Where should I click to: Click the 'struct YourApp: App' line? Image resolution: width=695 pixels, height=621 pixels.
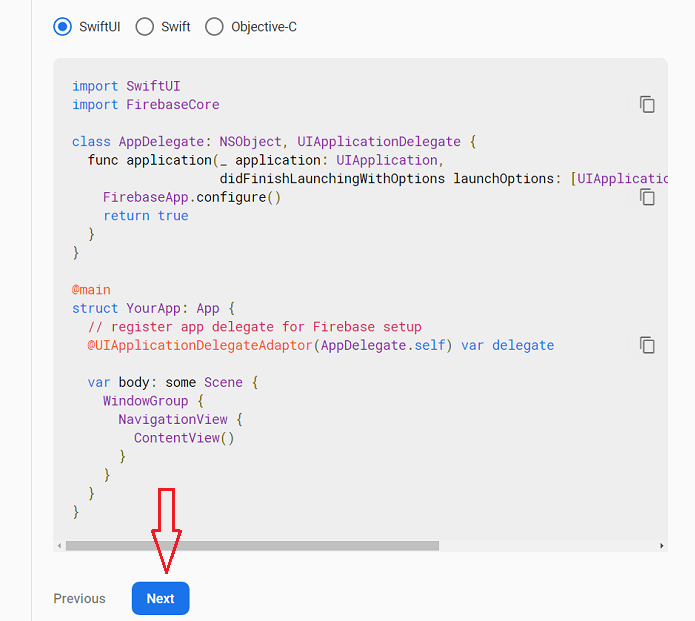[x=153, y=308]
